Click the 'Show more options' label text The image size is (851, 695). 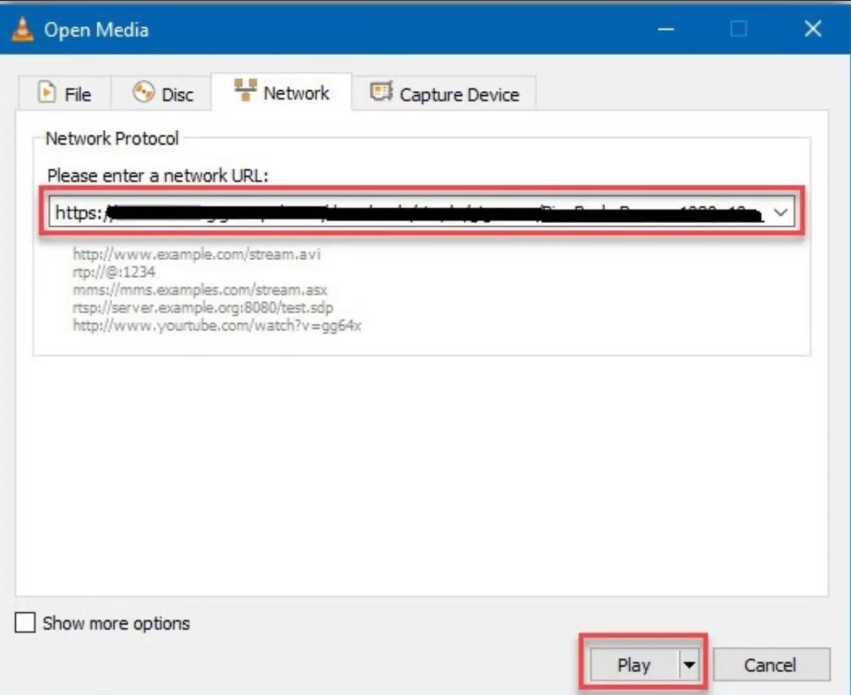click(x=116, y=623)
